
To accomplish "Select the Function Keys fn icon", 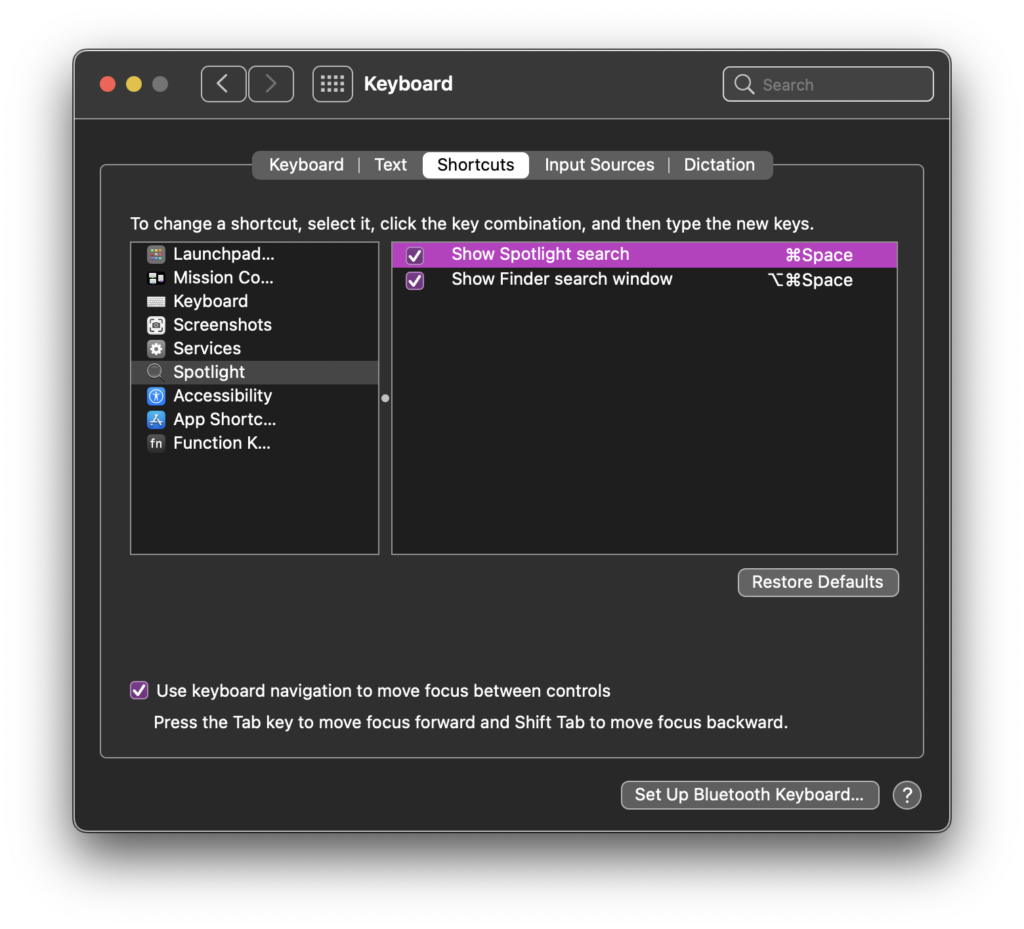I will 156,443.
